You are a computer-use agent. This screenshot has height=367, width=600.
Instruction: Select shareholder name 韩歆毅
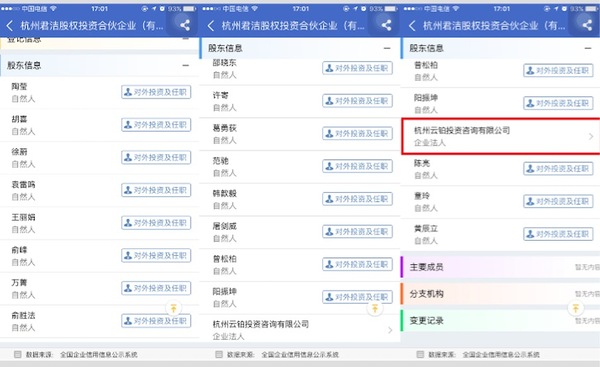(225, 193)
